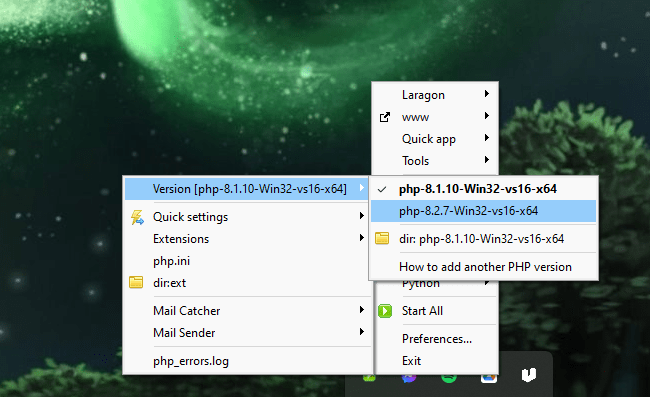Screen dimensions: 650x397
Task: Click the checkmark beside php-8.1.10 version
Action: (x=382, y=190)
